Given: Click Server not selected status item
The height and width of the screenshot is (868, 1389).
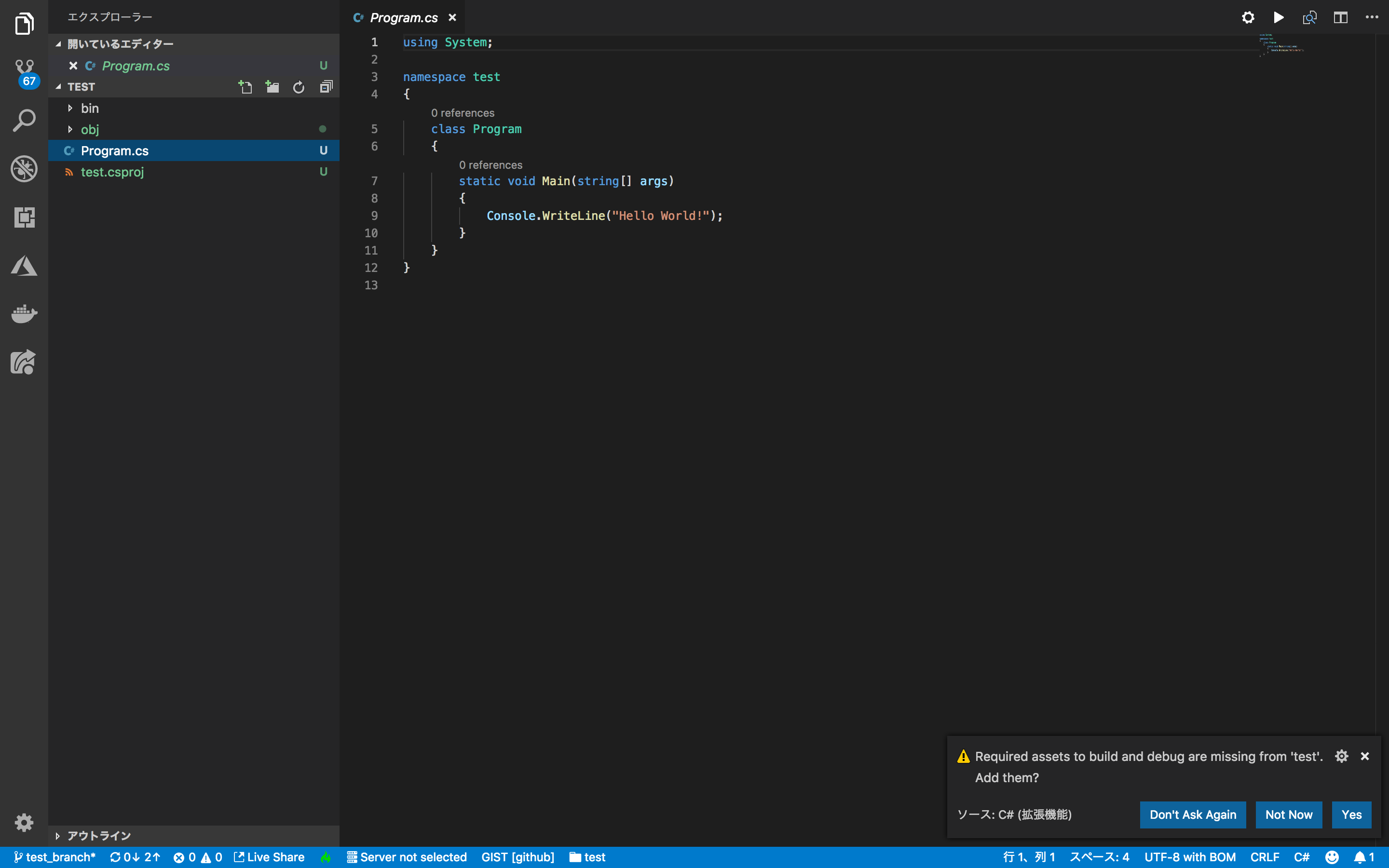Looking at the screenshot, I should 407,857.
